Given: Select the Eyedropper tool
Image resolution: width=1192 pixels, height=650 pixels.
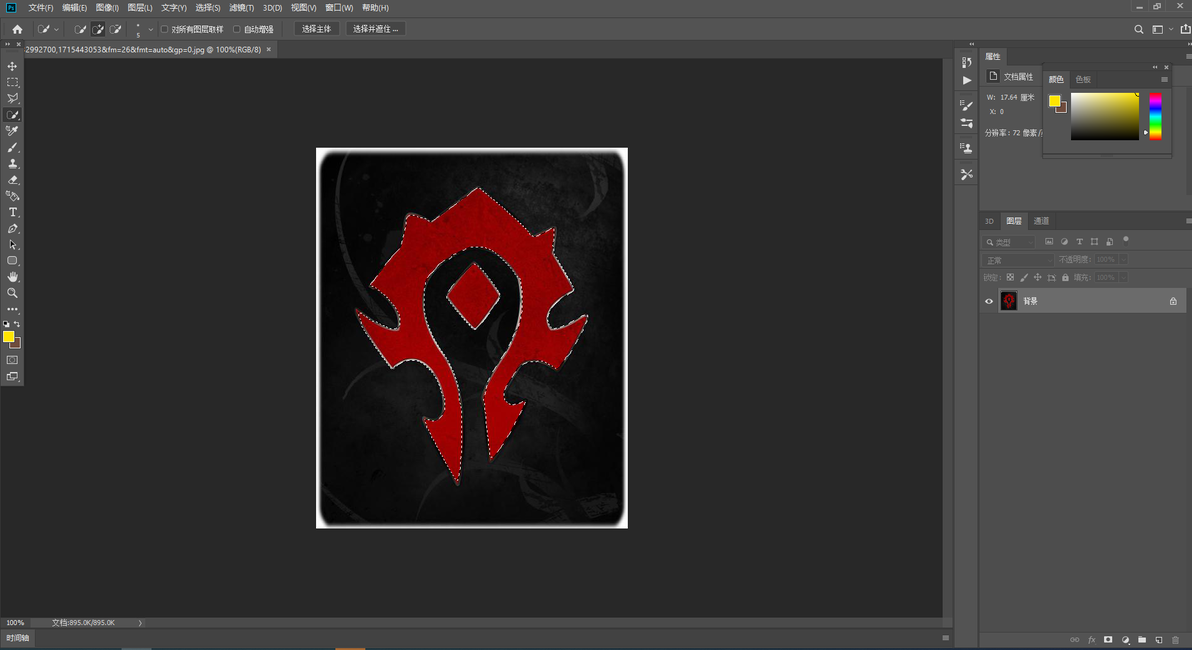Looking at the screenshot, I should (x=12, y=131).
